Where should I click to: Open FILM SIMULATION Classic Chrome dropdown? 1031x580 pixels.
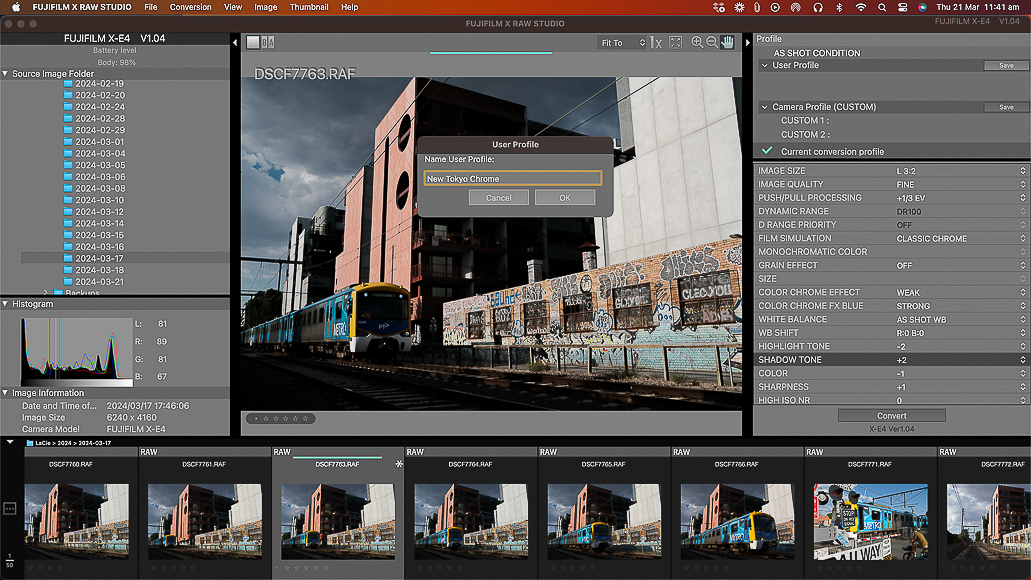tap(960, 239)
